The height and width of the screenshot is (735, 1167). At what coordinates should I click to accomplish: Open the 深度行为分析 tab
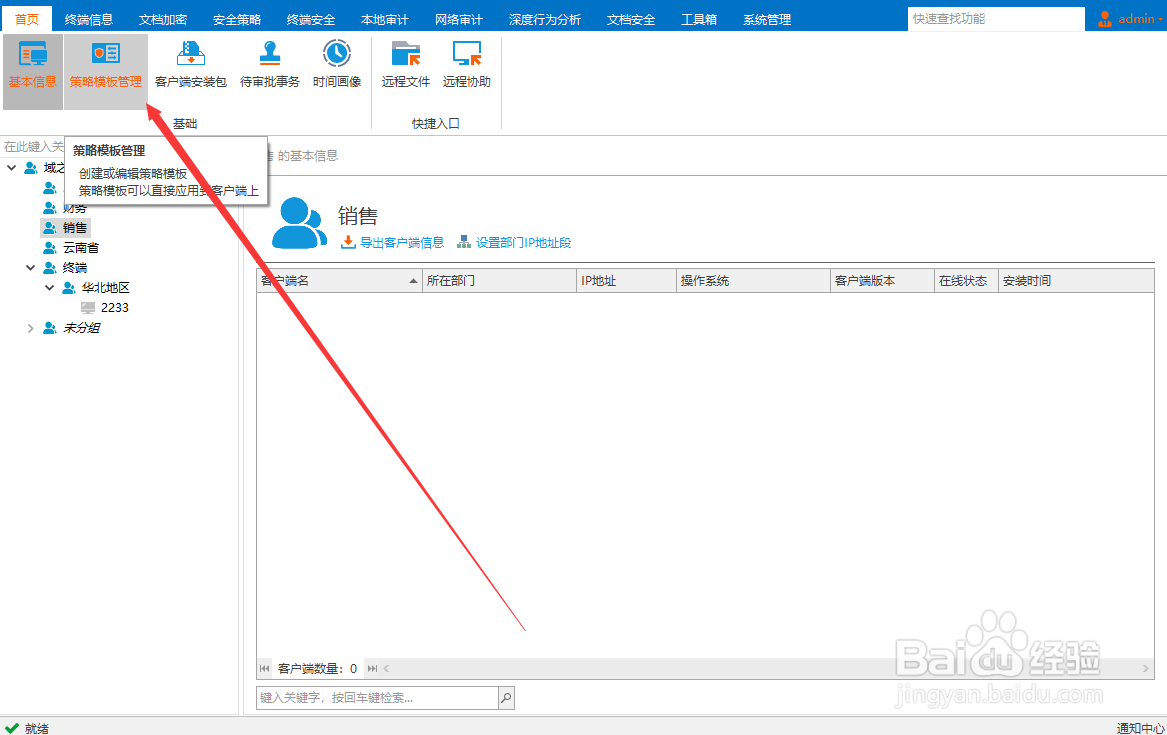point(545,19)
